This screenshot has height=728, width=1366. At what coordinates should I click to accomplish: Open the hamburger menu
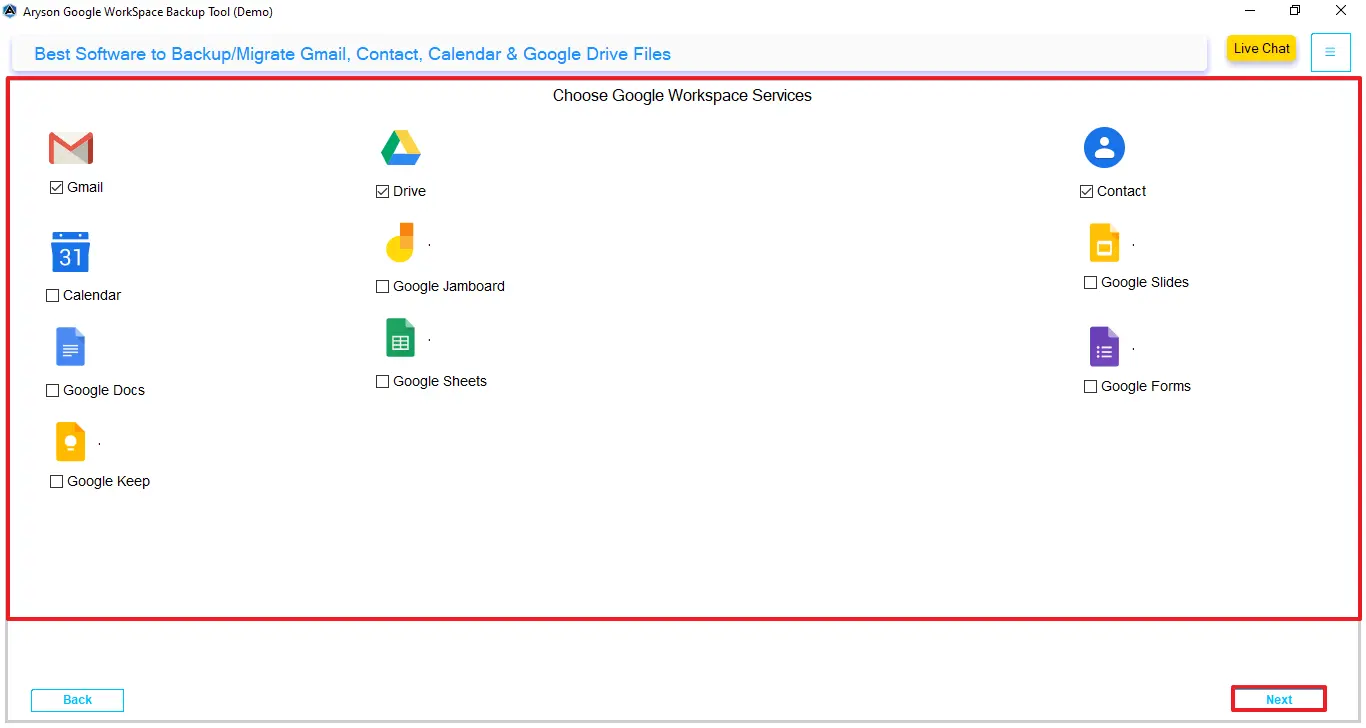tap(1330, 52)
